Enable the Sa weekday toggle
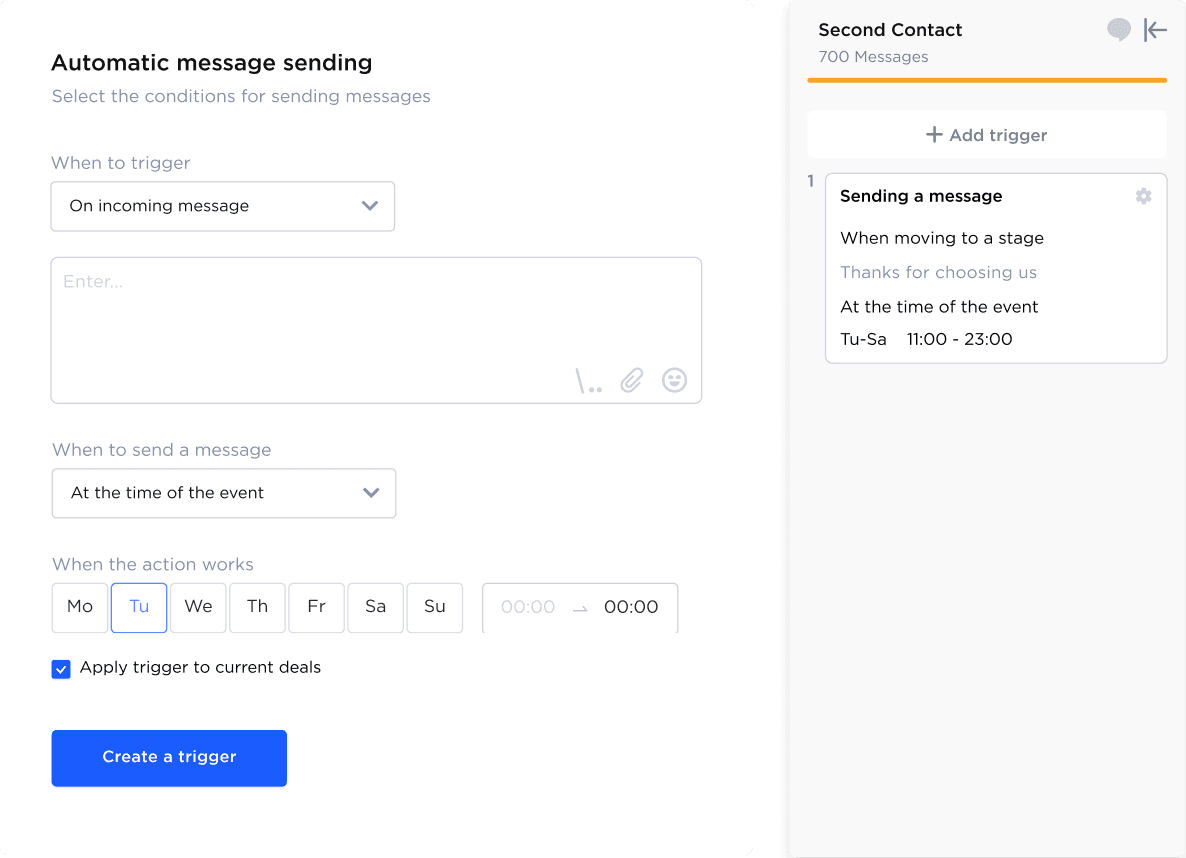The width and height of the screenshot is (1186, 858). pyautogui.click(x=375, y=607)
